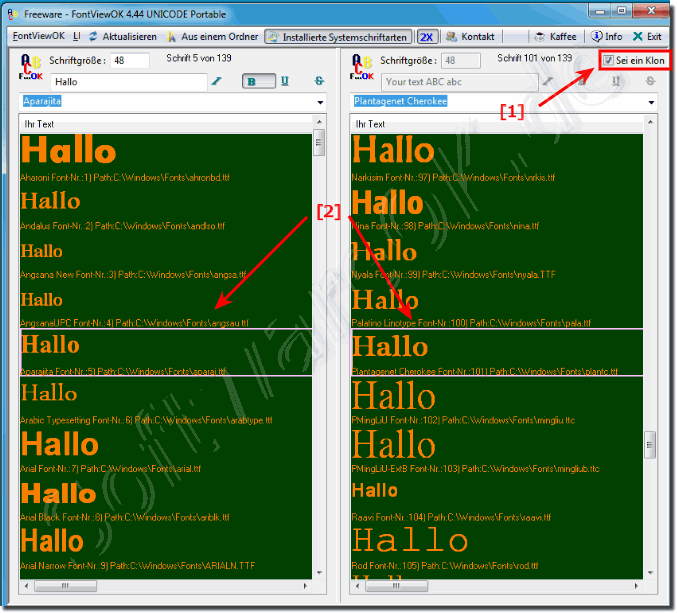Toggle underline in left pane
677x613 pixels.
(285, 81)
